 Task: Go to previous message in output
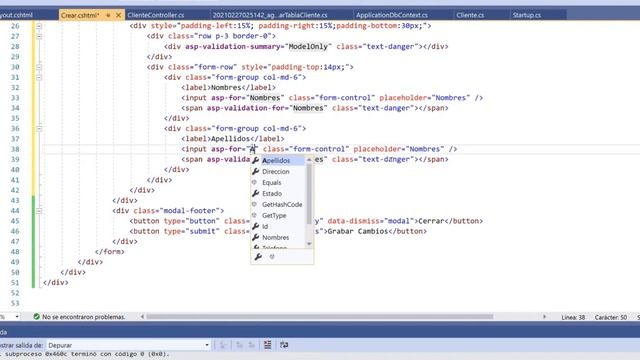pyautogui.click(x=239, y=345)
